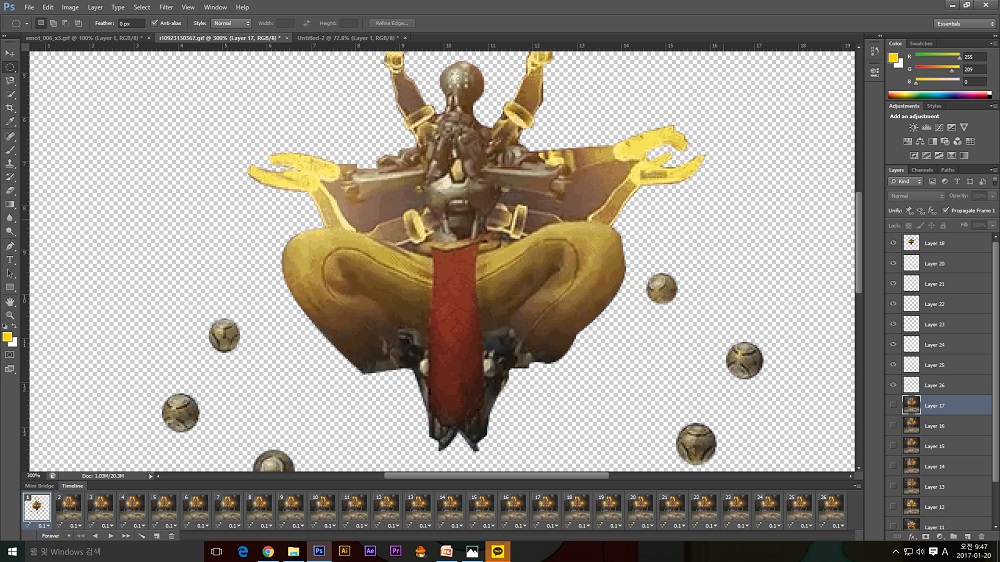Hide Layer 22 visibility eye
The image size is (1000, 562).
click(x=893, y=304)
